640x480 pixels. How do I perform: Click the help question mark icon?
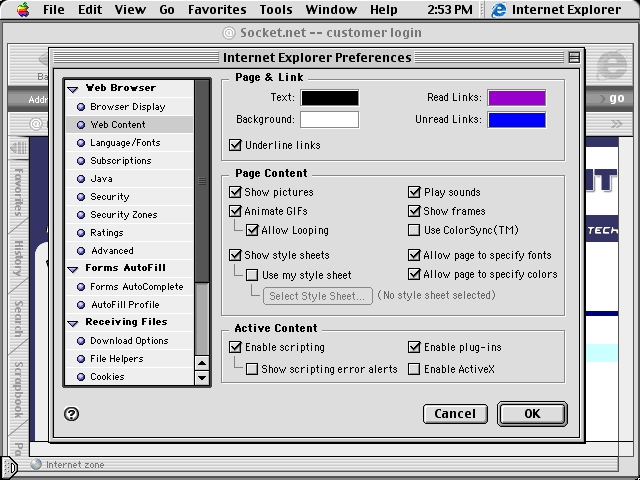tap(71, 414)
